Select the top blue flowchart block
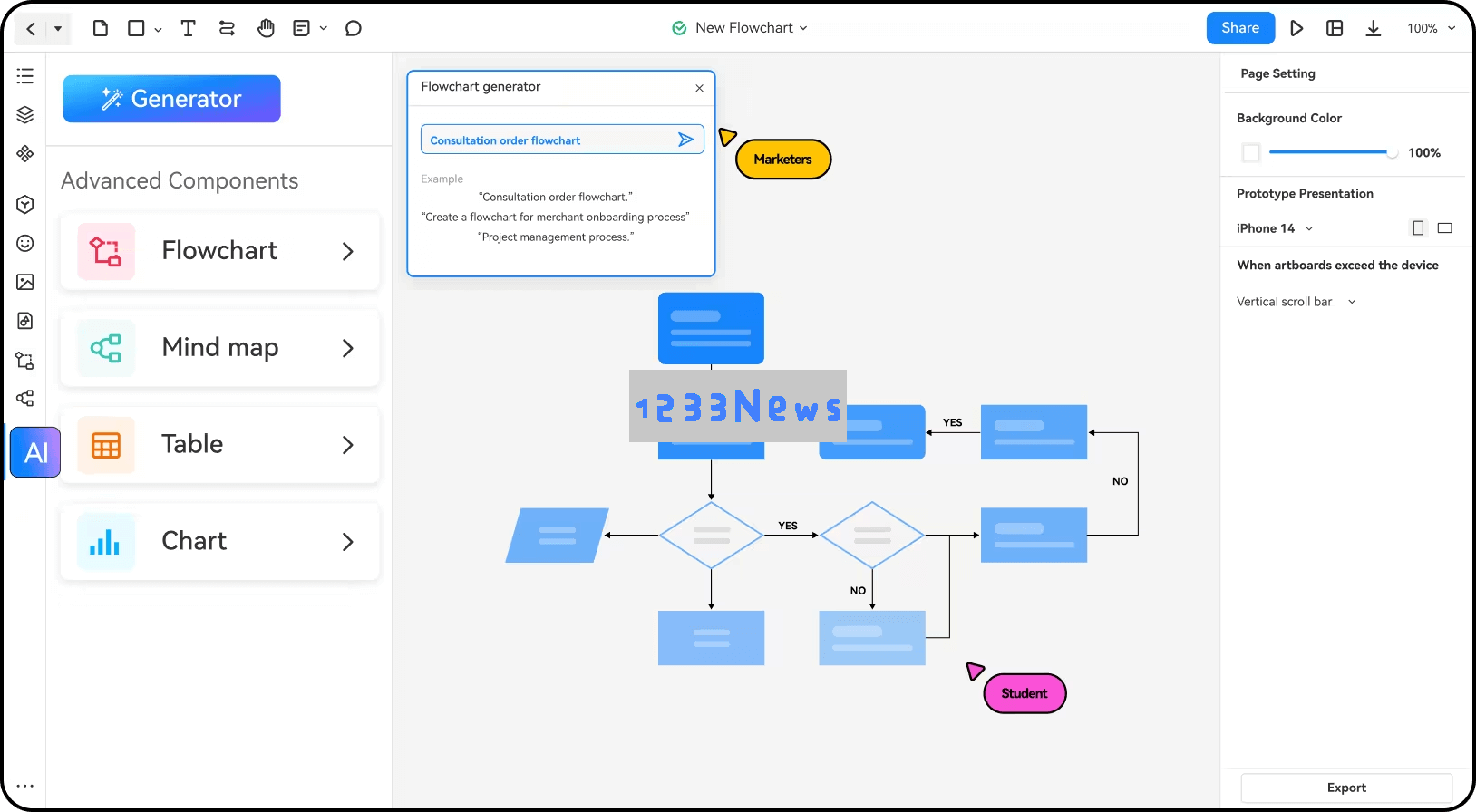The image size is (1476, 812). [711, 328]
